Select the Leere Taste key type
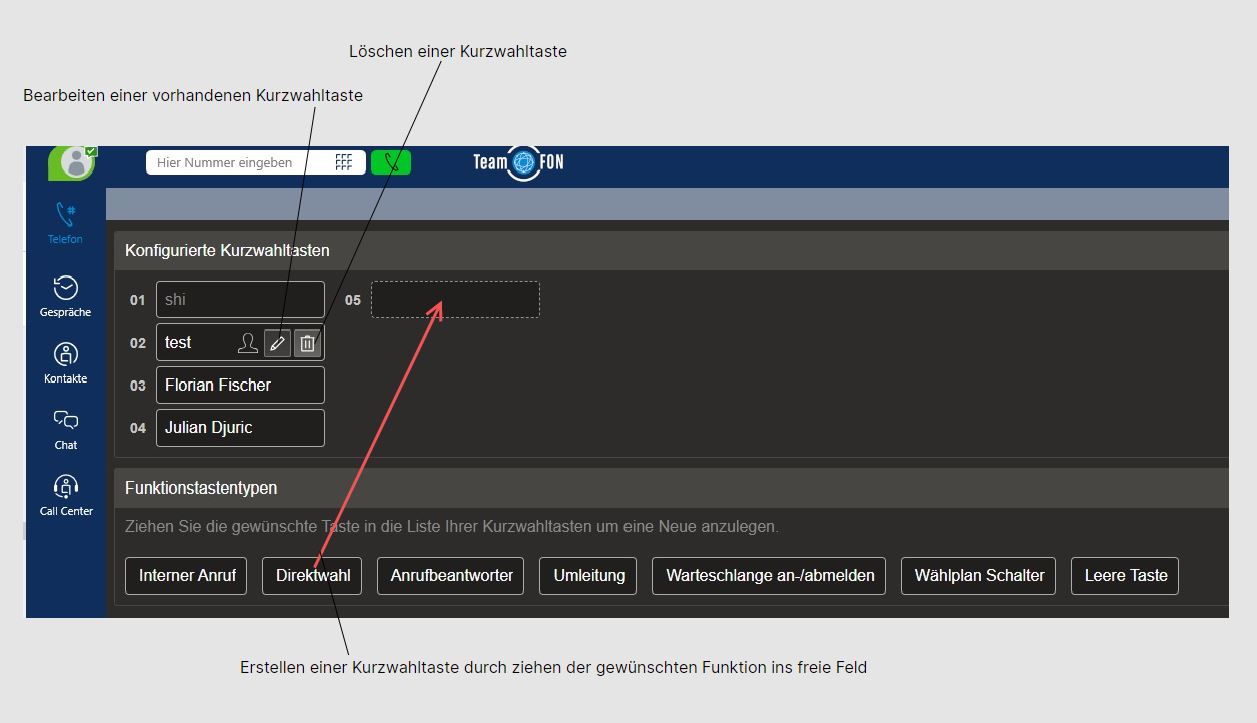1257x723 pixels. click(x=1125, y=576)
